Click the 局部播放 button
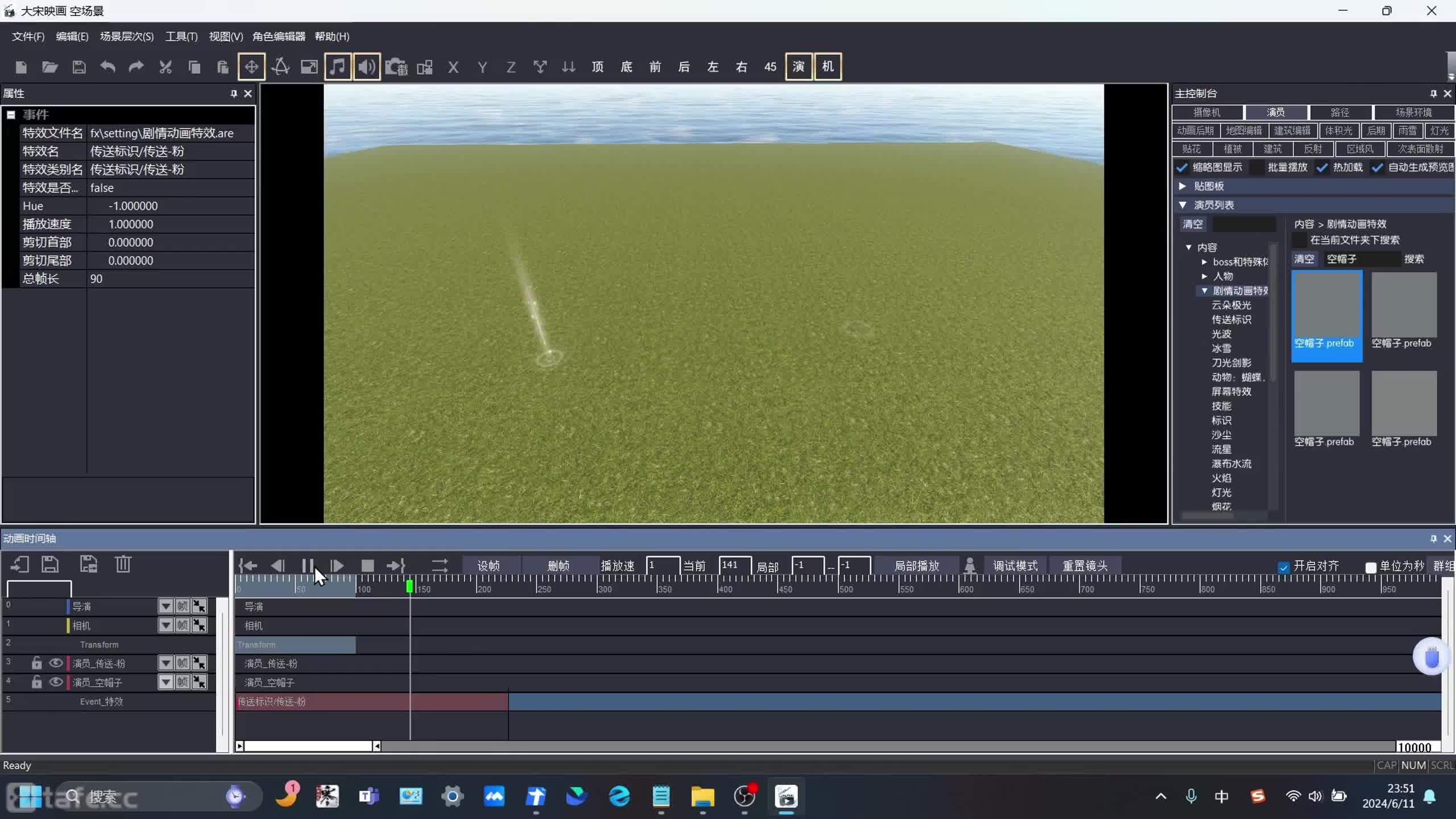Viewport: 1456px width, 819px height. (x=917, y=566)
